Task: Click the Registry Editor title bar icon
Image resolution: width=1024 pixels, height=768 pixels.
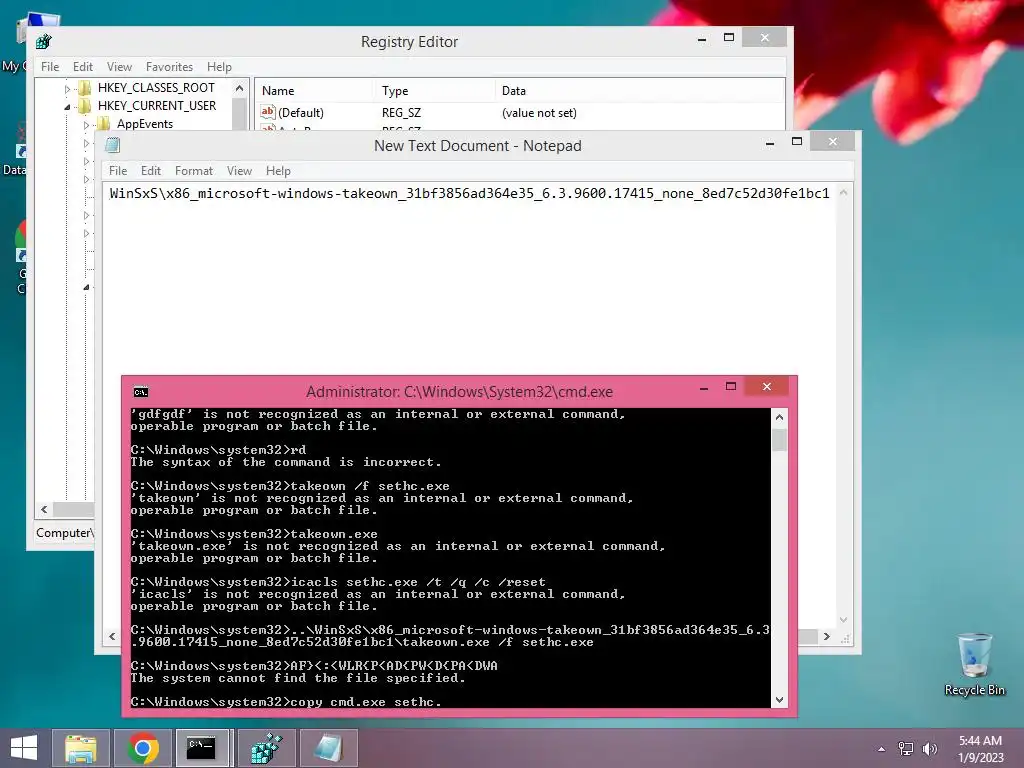Action: (x=44, y=42)
